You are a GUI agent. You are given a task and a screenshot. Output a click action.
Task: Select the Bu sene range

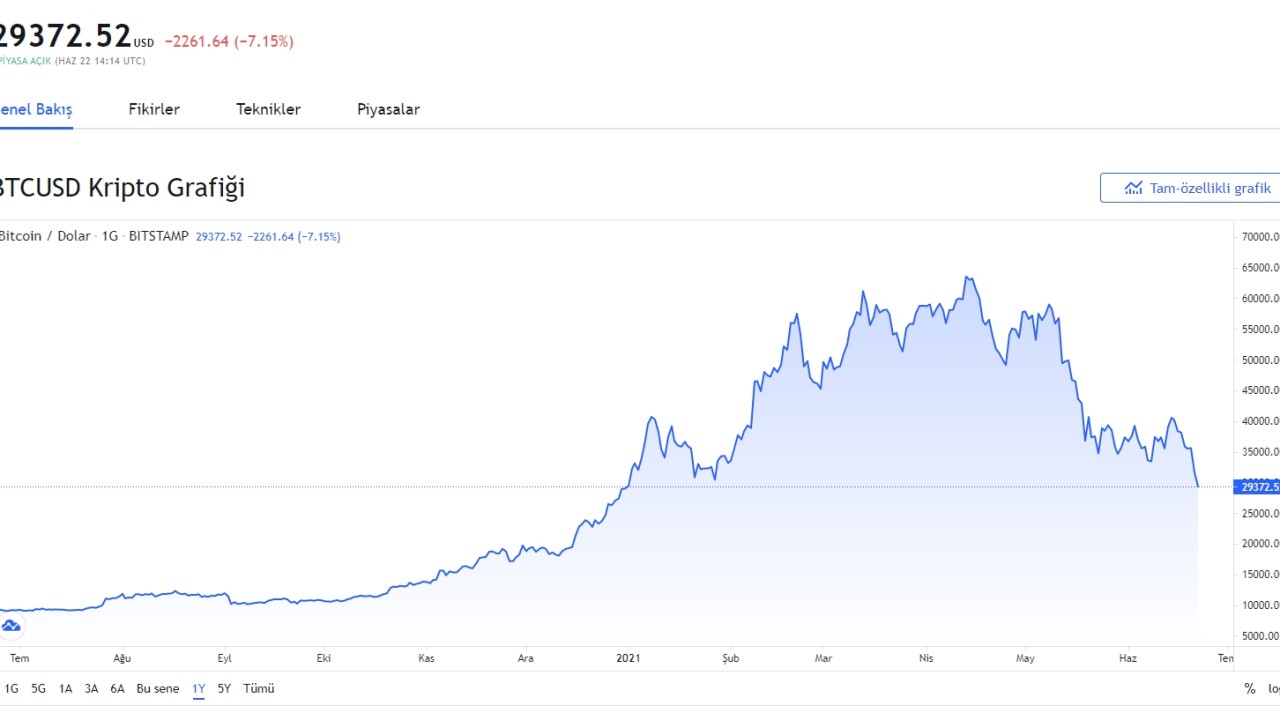(158, 689)
